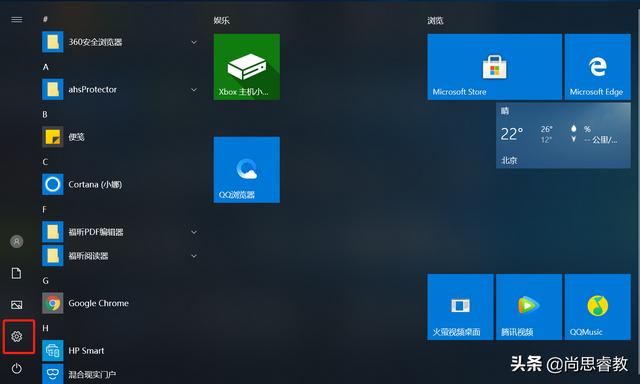Expand the 360安全浏览器 folder chevron

point(194,42)
